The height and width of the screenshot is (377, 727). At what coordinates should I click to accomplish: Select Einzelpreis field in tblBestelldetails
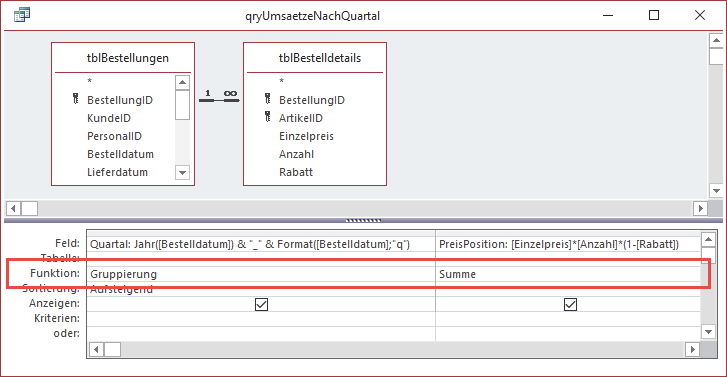click(306, 136)
